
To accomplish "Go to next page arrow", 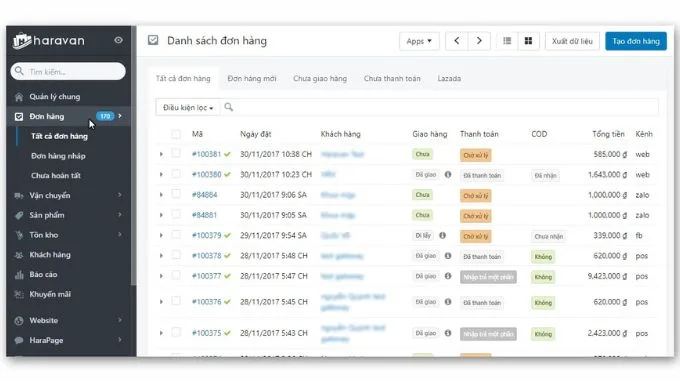I will coord(479,41).
